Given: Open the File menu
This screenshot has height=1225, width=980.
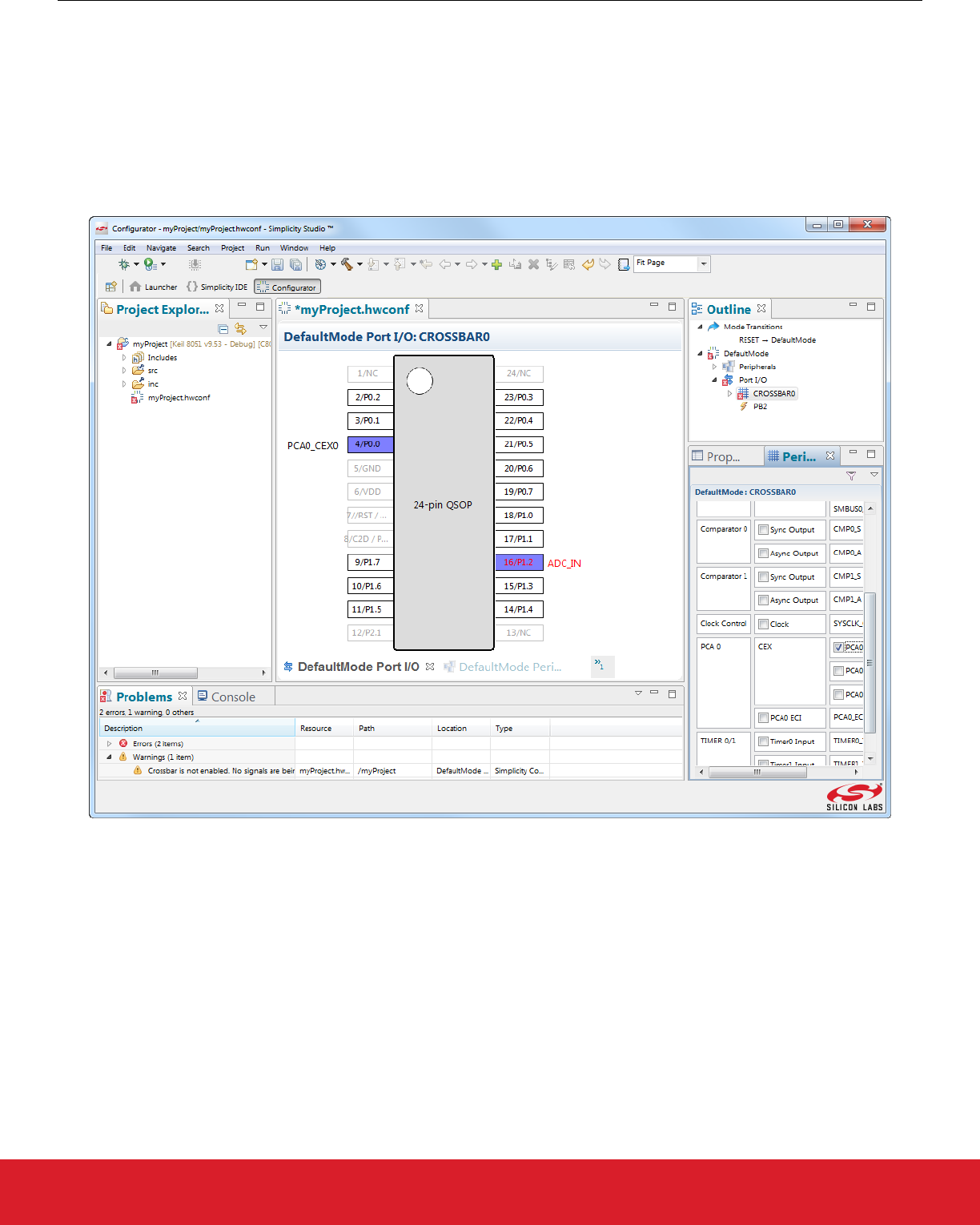Looking at the screenshot, I should tap(106, 248).
